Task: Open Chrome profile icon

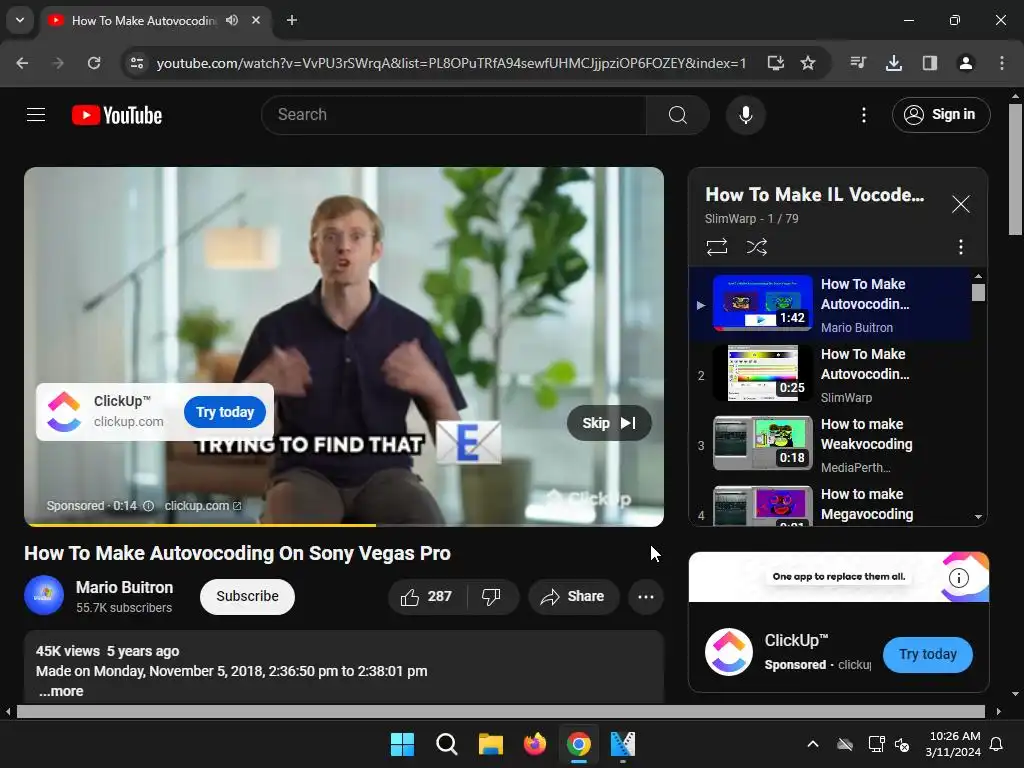Action: click(x=965, y=63)
